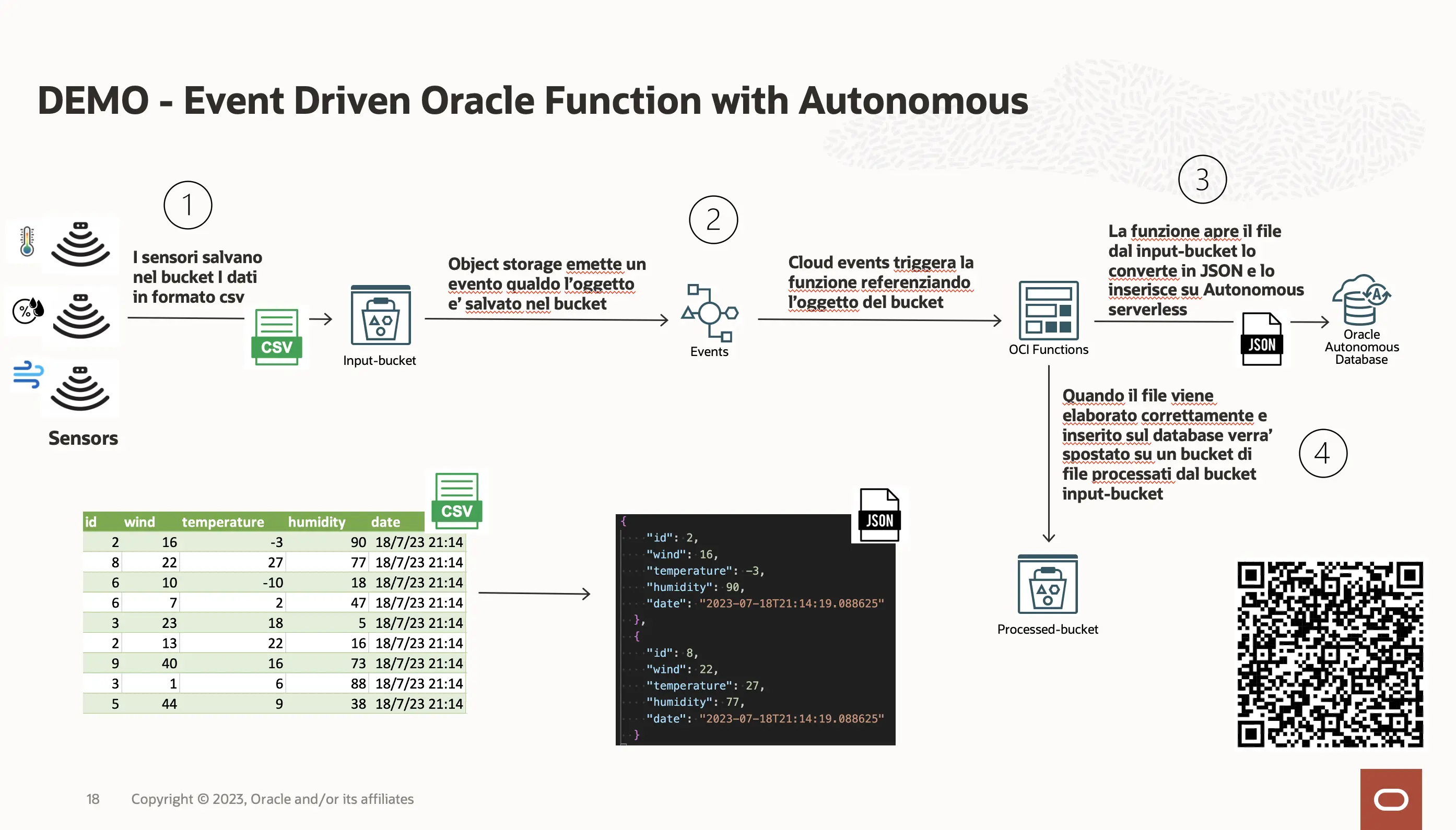Click the Oracle Autonomous Database icon
Viewport: 1456px width, 830px height.
(1361, 301)
